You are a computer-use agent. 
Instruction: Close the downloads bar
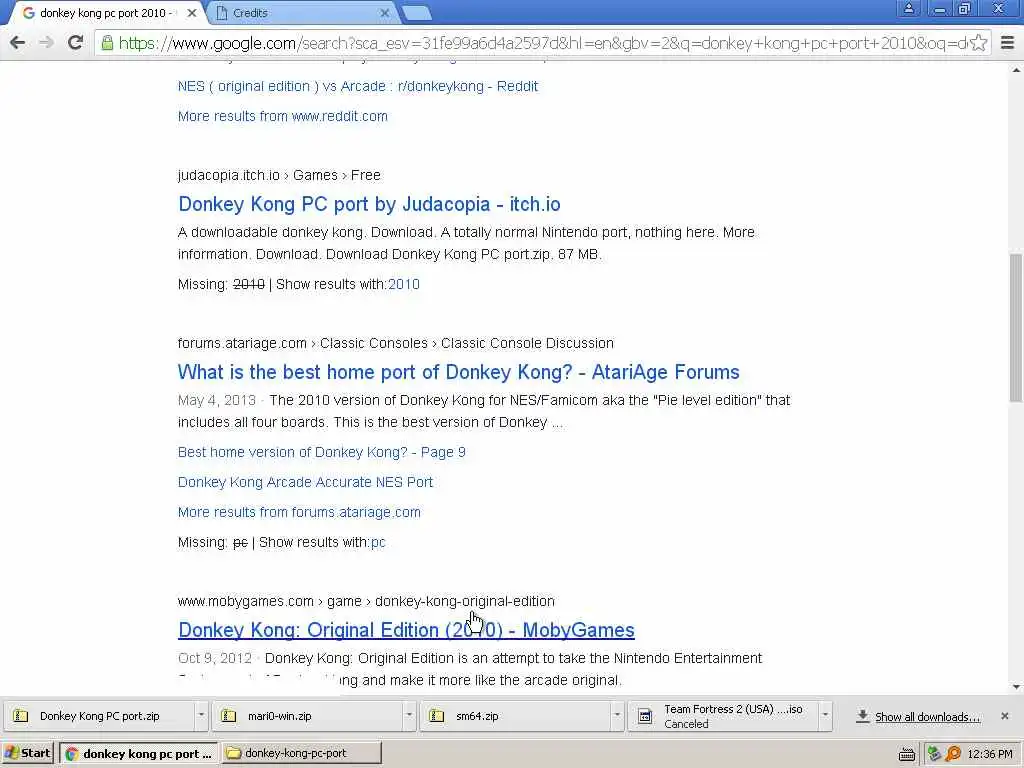click(1005, 716)
